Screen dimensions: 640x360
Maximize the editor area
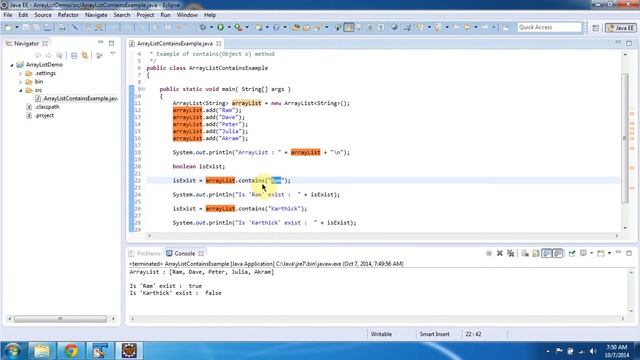(x=629, y=43)
